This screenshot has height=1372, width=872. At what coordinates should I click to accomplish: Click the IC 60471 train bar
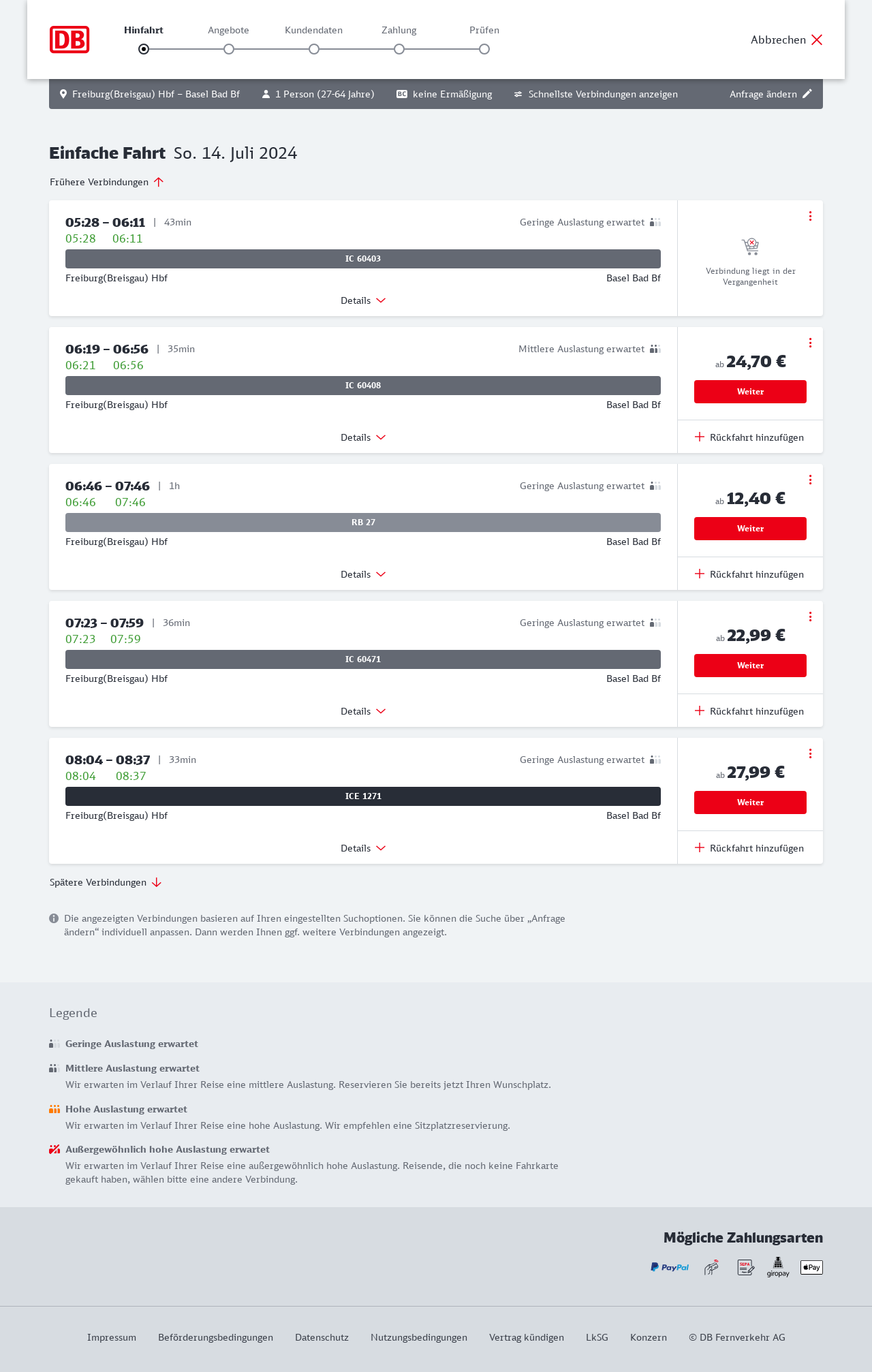(363, 659)
